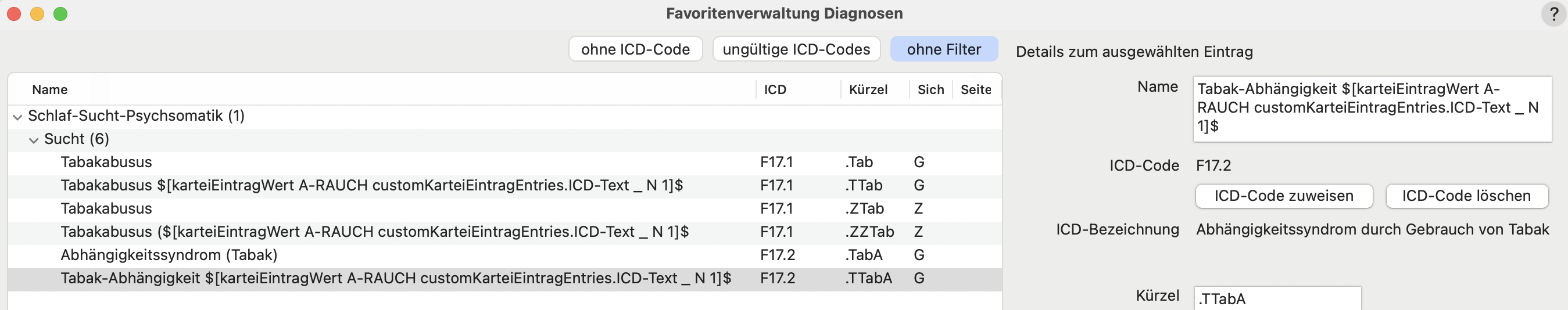Select the Abhängigkeitssyndrom (Tabak) entry
Screen dimensions: 1568x310
504,255
